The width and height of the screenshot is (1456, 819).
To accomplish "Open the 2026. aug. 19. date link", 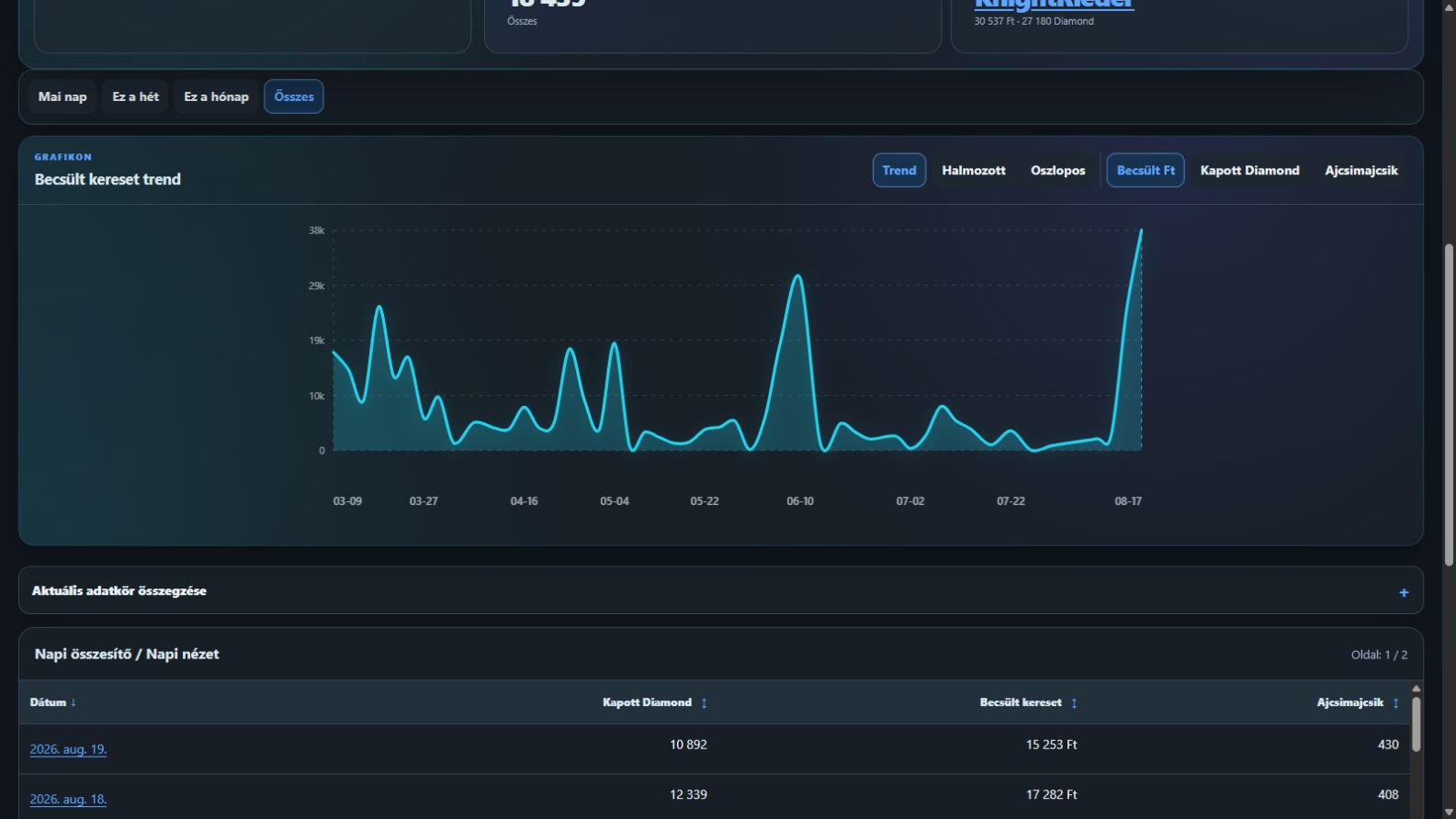I will click(x=68, y=749).
